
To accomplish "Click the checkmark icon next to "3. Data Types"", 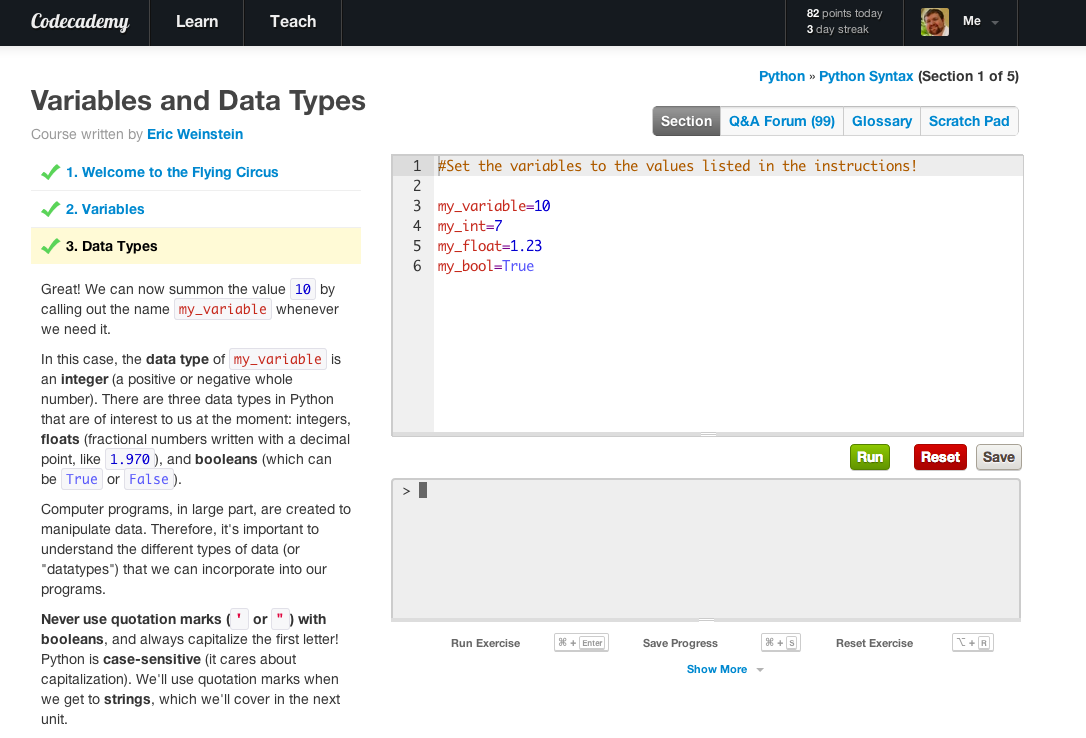I will (51, 246).
